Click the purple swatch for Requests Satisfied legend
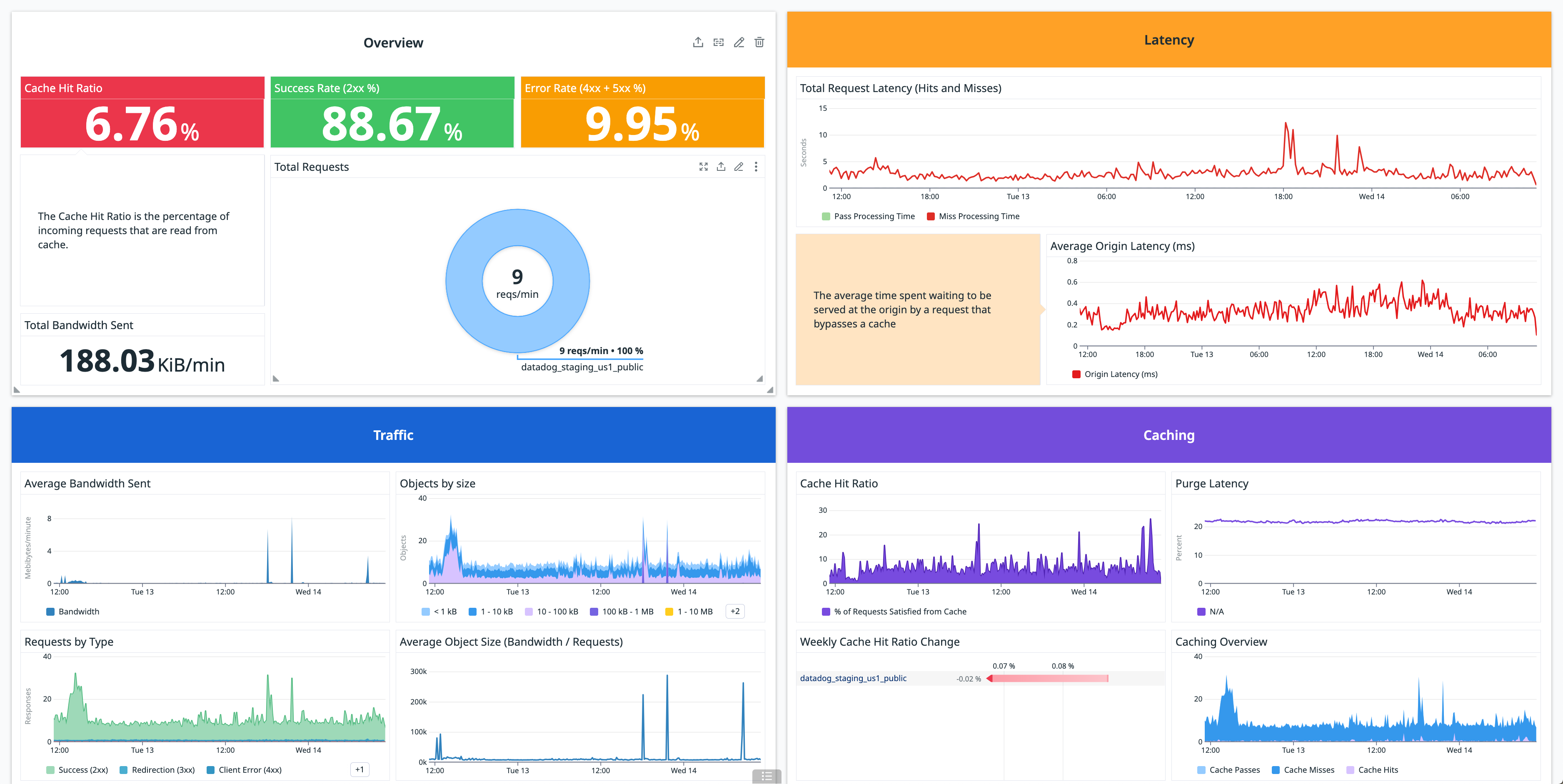Image resolution: width=1563 pixels, height=784 pixels. (825, 612)
